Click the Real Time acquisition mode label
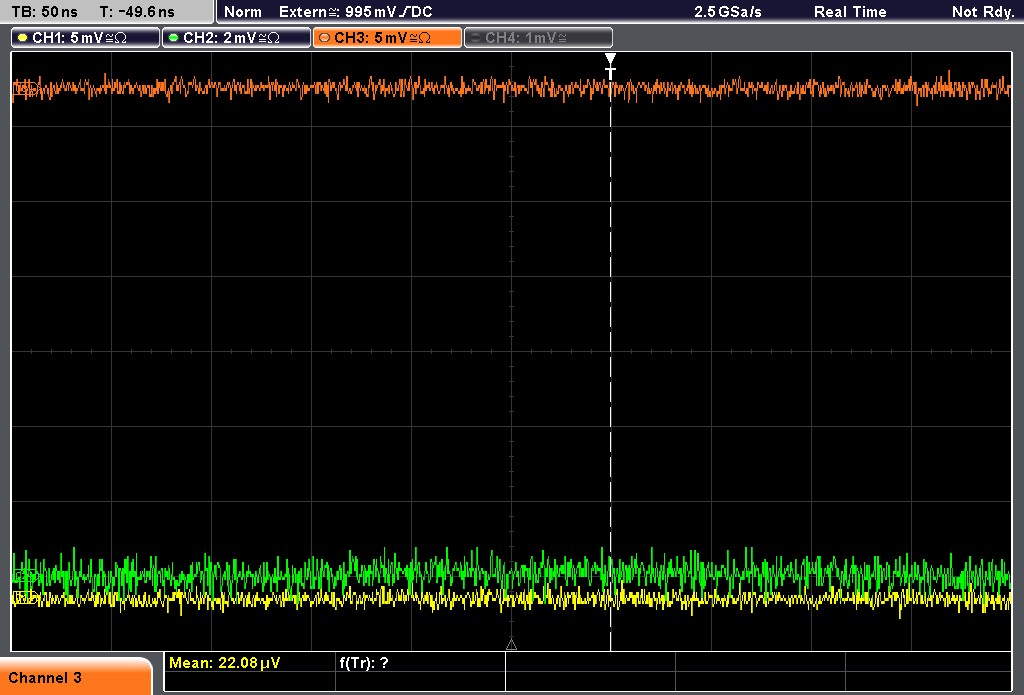 point(850,12)
